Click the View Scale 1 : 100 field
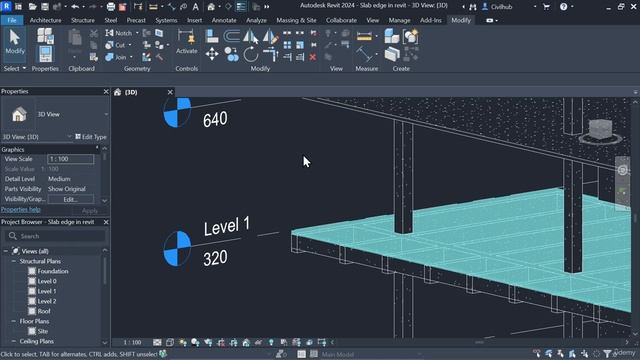640x360 pixels. click(71, 159)
